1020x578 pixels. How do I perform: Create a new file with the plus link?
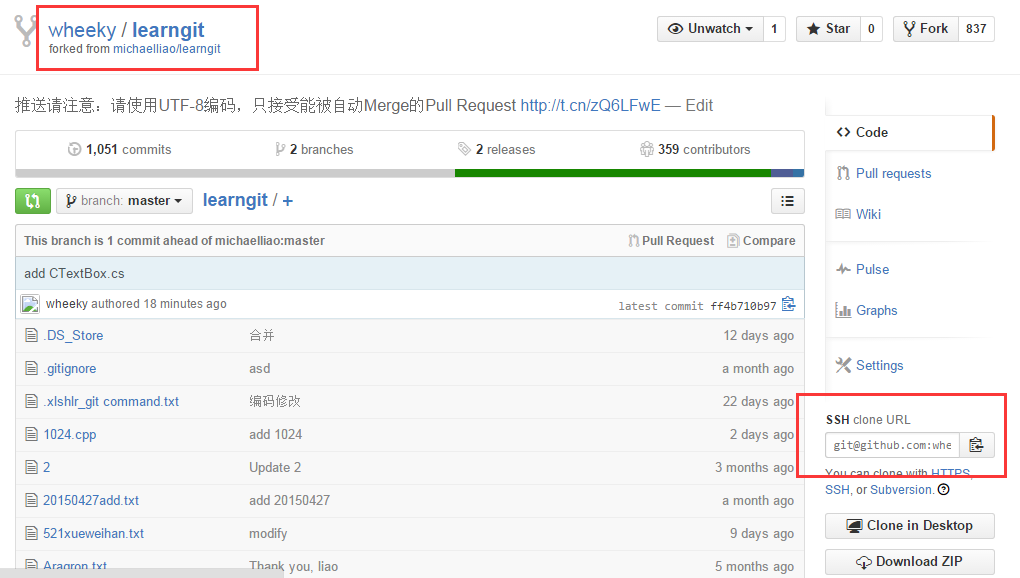click(288, 201)
